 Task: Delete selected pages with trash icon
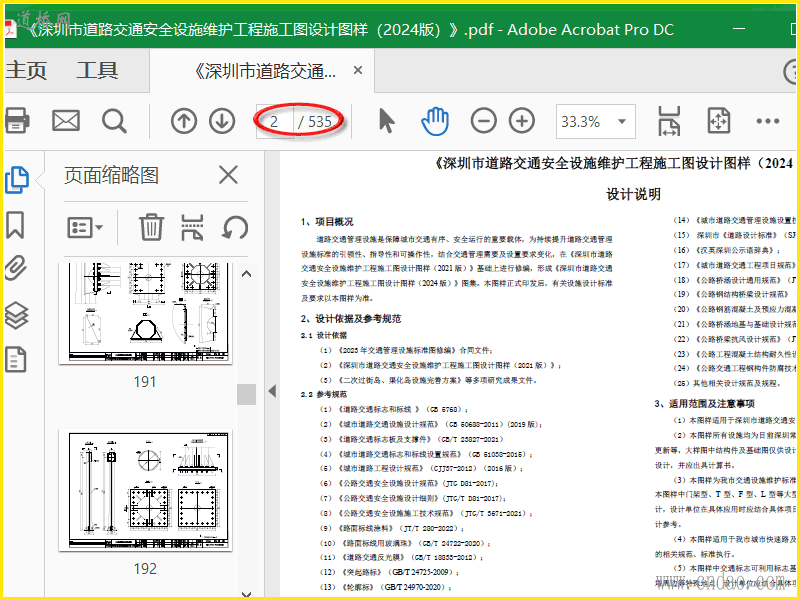pos(151,227)
